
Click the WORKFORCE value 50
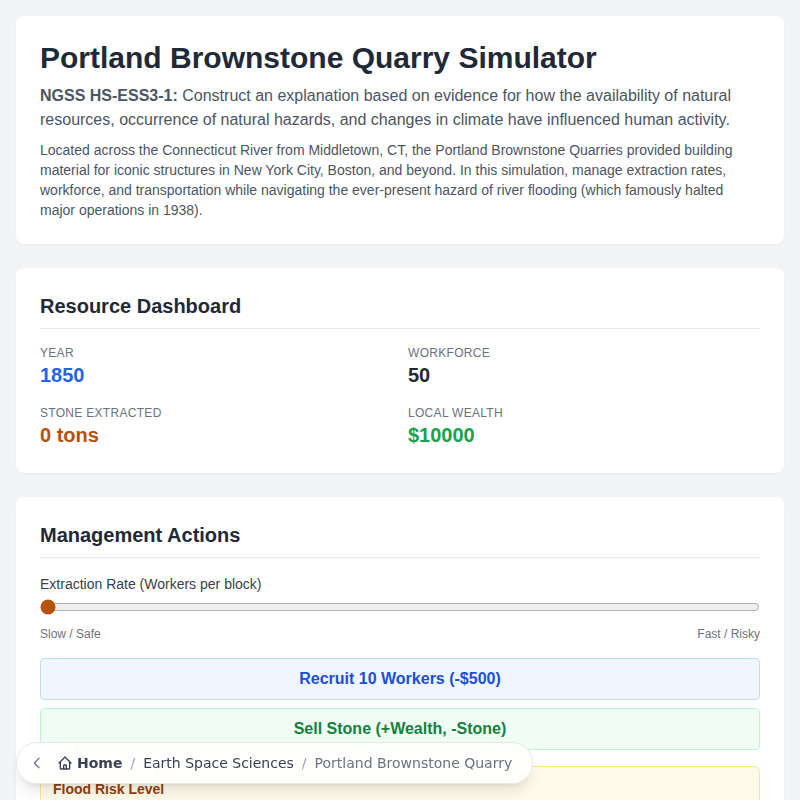[x=419, y=375]
